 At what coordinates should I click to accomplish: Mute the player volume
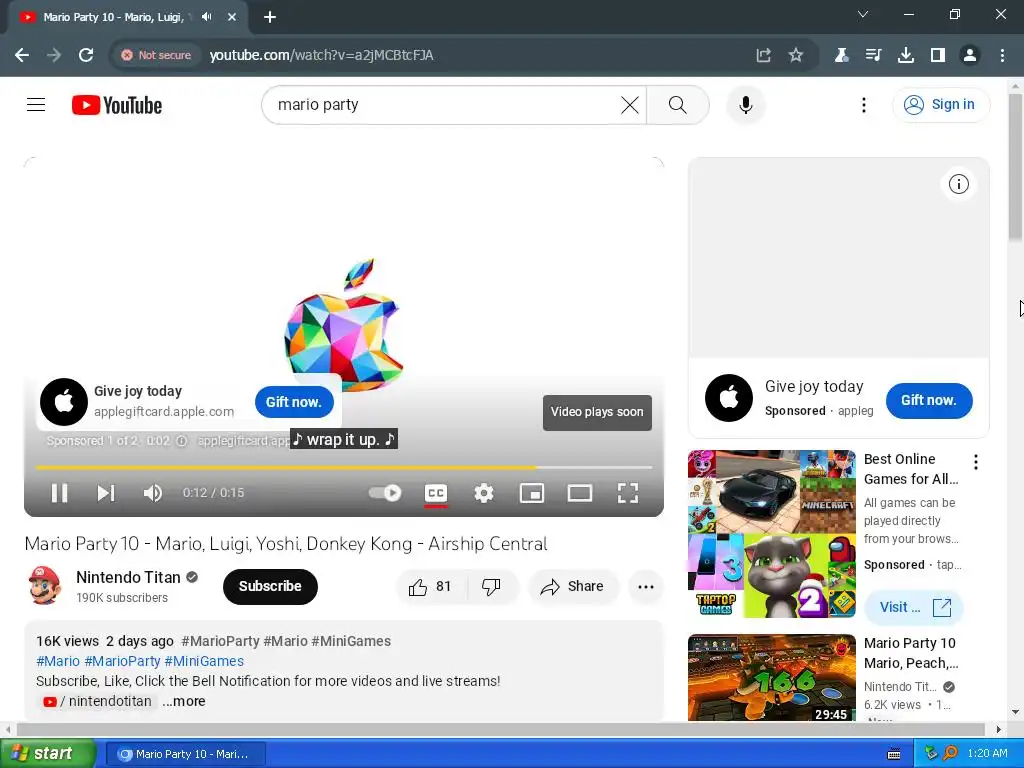pyautogui.click(x=153, y=493)
